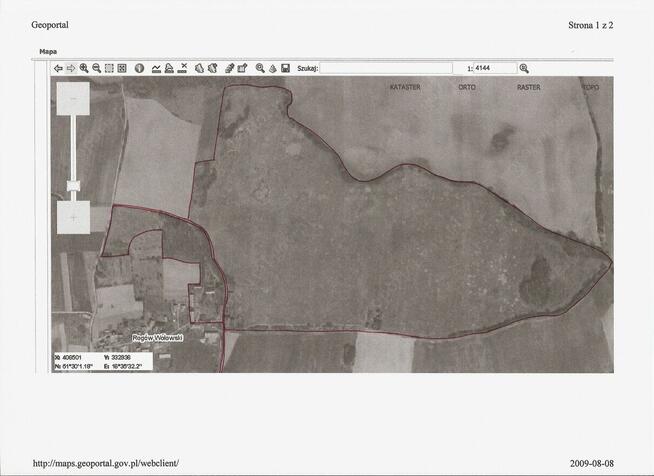Switch to the KATASTER map layer
Screen dimensions: 654x476
[x=405, y=88]
